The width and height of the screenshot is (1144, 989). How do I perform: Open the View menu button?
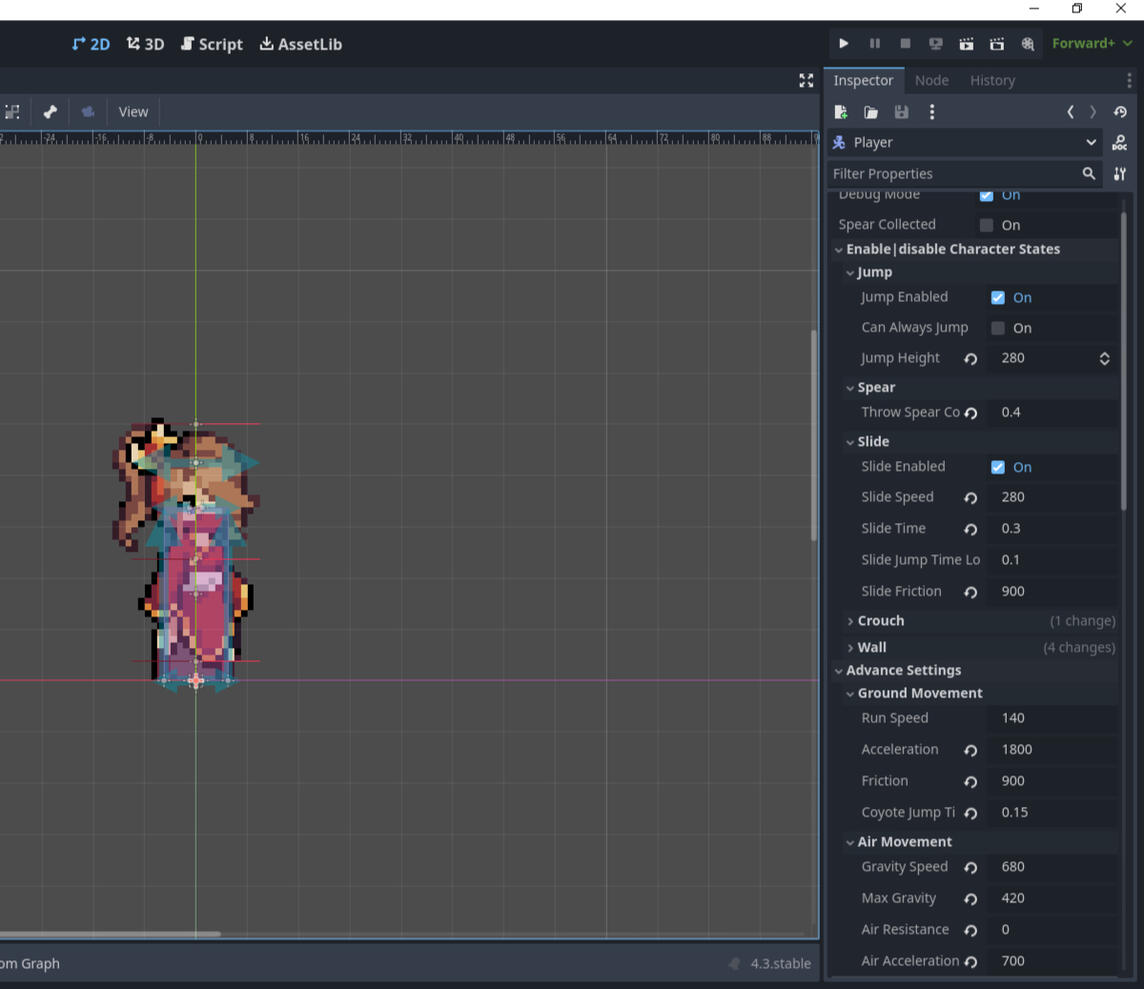click(133, 112)
